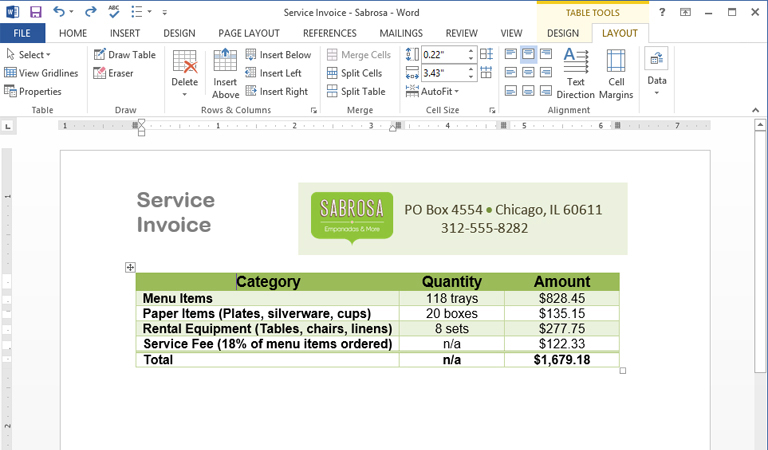Expand the AutoFit dropdown
The width and height of the screenshot is (768, 450).
pos(433,91)
